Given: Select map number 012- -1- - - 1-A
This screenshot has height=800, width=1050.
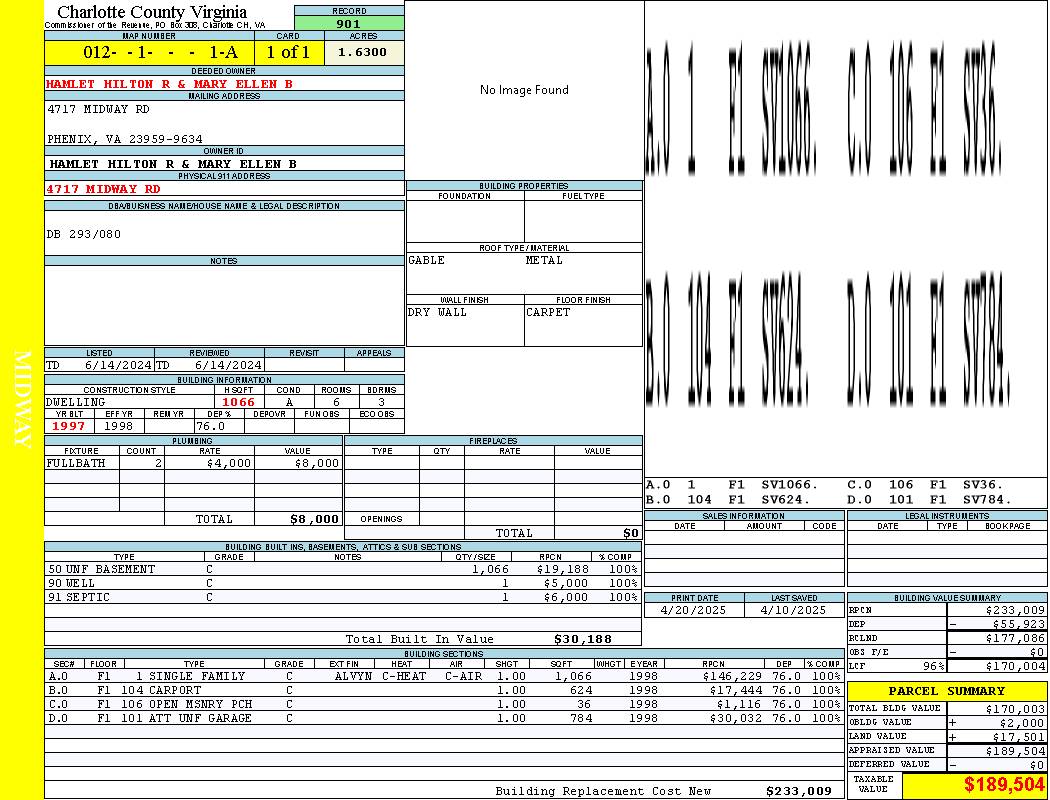Looking at the screenshot, I should coord(160,52).
